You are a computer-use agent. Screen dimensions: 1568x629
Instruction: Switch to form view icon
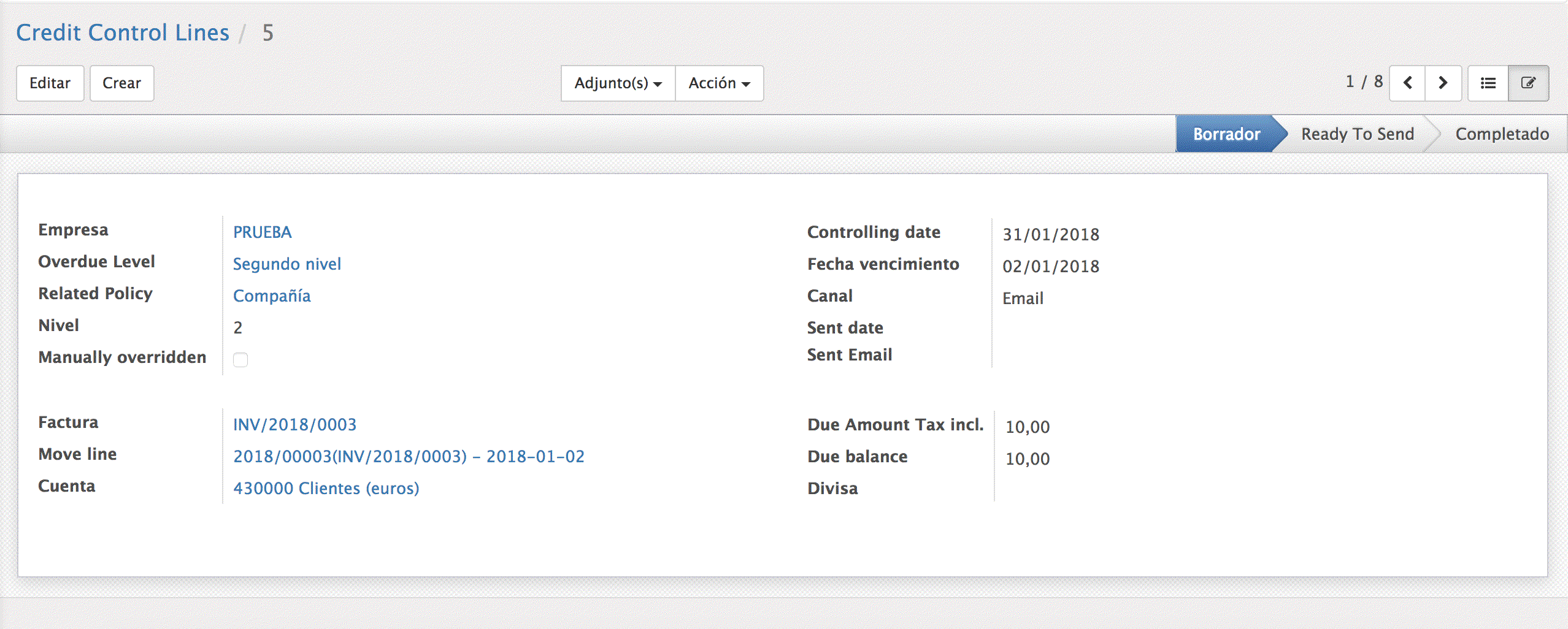[x=1528, y=83]
